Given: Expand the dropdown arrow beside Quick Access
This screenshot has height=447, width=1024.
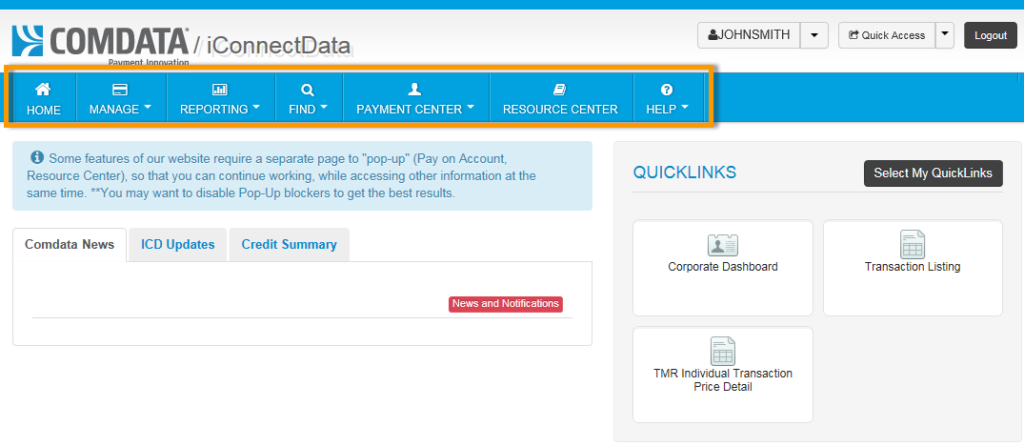Looking at the screenshot, I should tap(944, 35).
